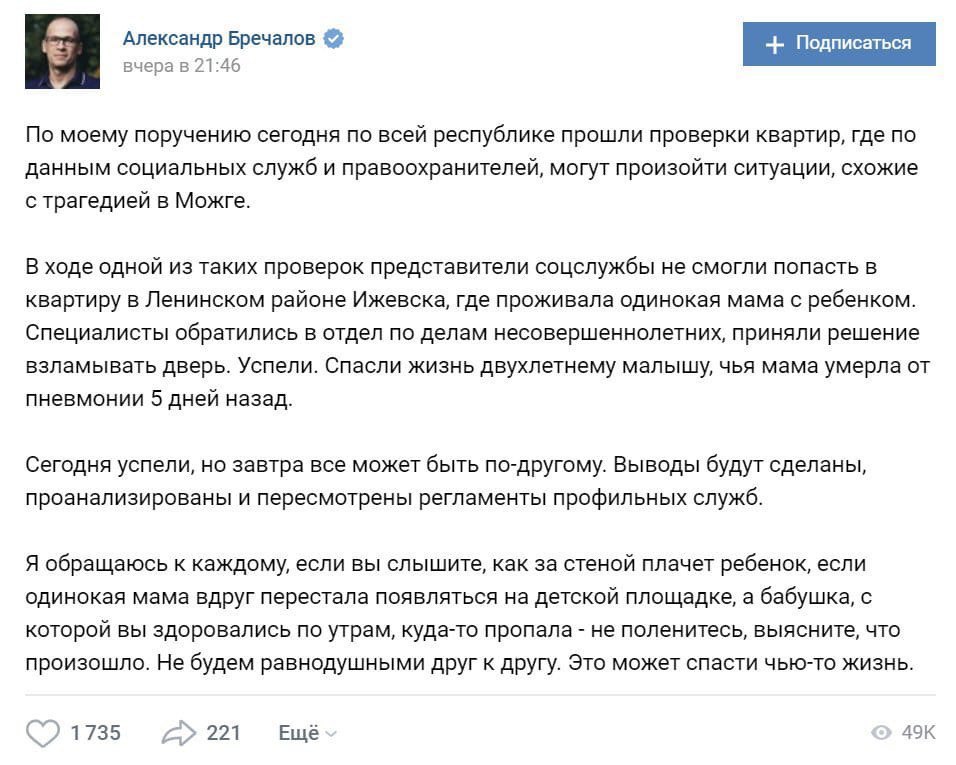Open Александр Бречалов profile name link
This screenshot has height=765, width=956.
(x=219, y=38)
